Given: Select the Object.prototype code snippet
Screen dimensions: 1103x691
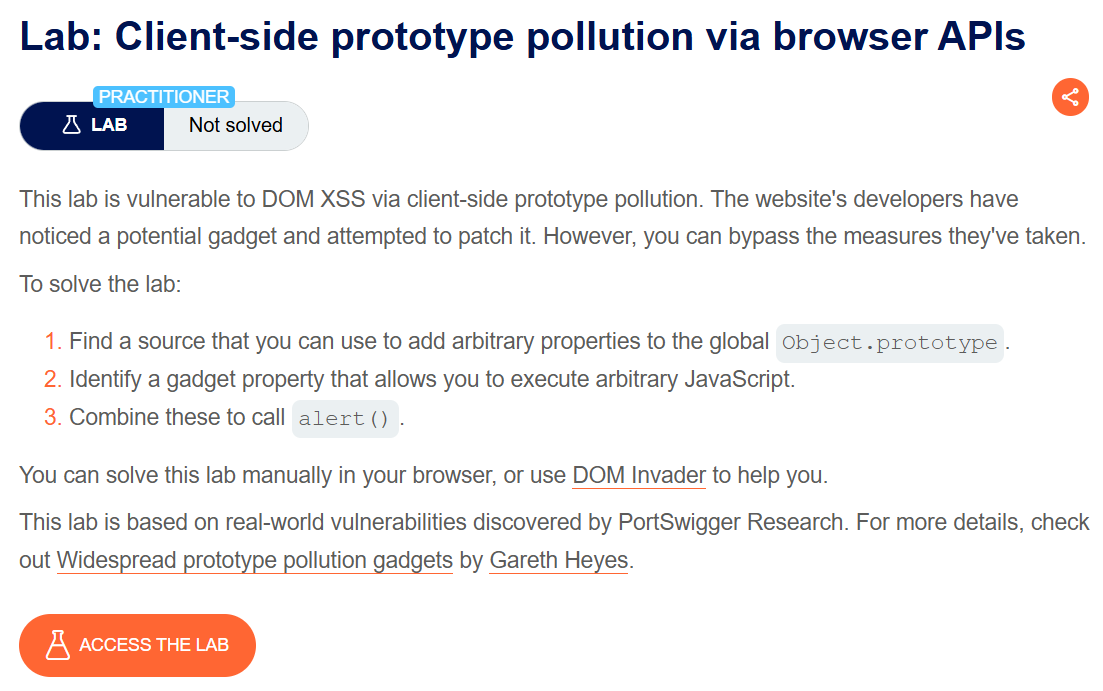Looking at the screenshot, I should coord(889,342).
